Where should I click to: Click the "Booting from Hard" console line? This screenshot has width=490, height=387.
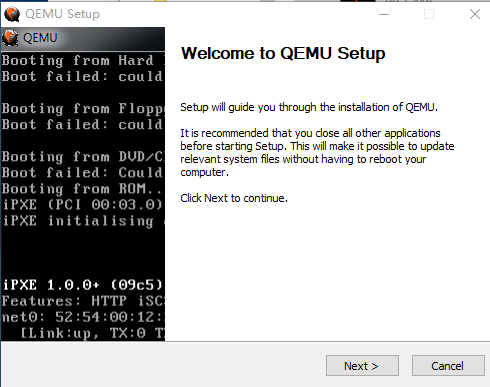coord(83,61)
